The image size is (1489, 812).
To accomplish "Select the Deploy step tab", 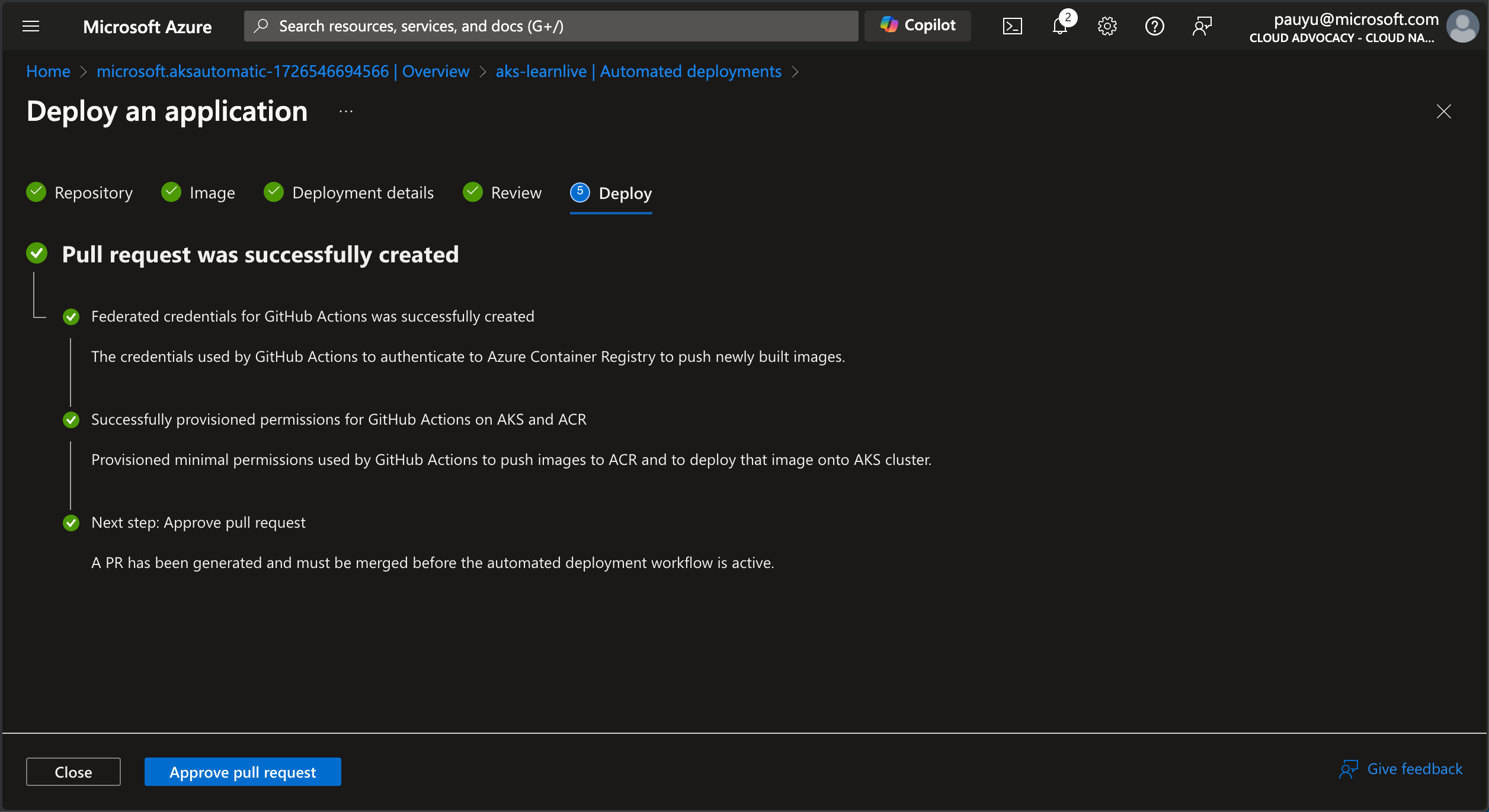I will [x=611, y=193].
